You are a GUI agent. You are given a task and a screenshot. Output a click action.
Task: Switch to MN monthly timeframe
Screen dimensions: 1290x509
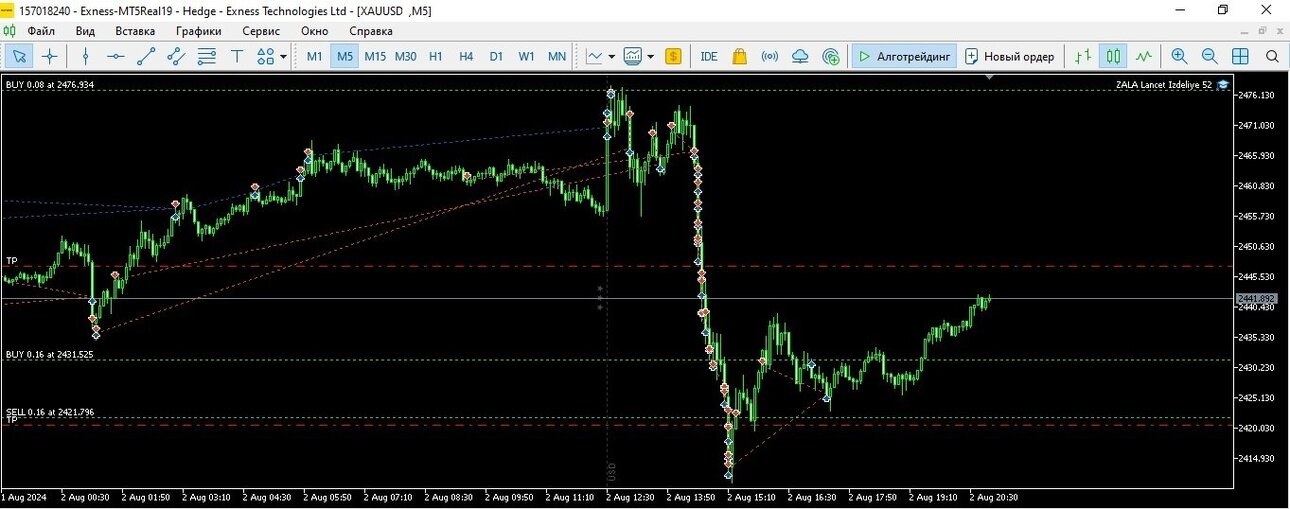[557, 56]
